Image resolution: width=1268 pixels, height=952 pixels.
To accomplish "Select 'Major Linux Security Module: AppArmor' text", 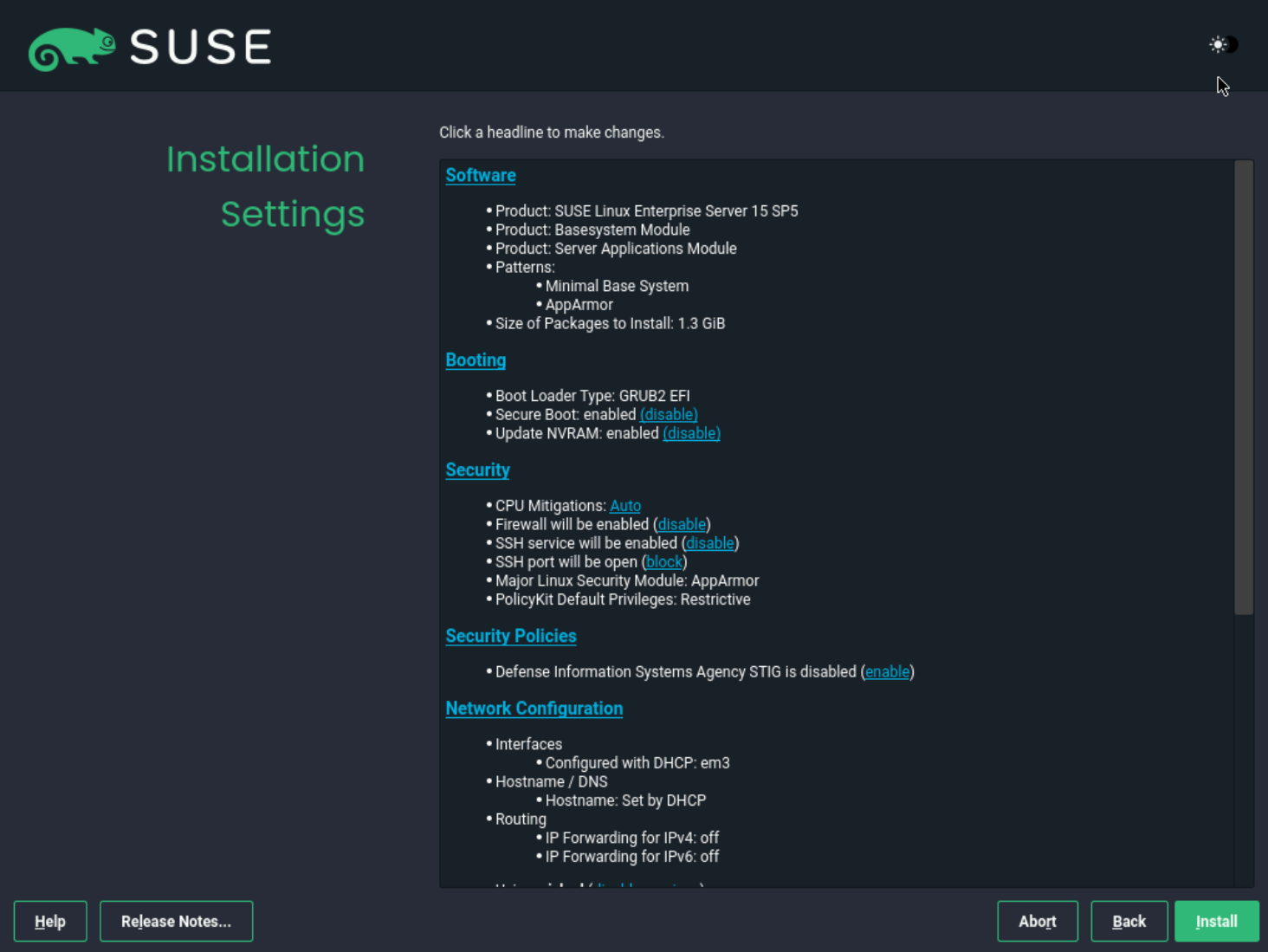I will [x=627, y=580].
